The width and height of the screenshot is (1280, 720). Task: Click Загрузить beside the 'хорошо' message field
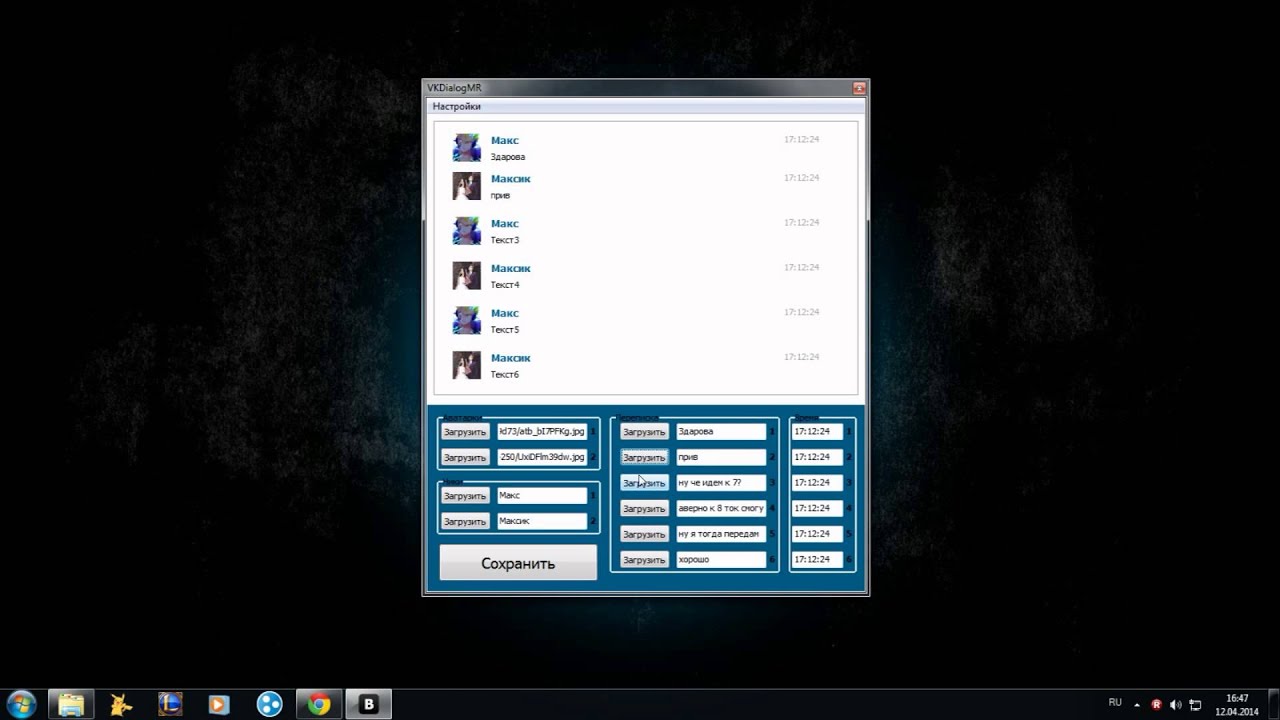pos(644,560)
